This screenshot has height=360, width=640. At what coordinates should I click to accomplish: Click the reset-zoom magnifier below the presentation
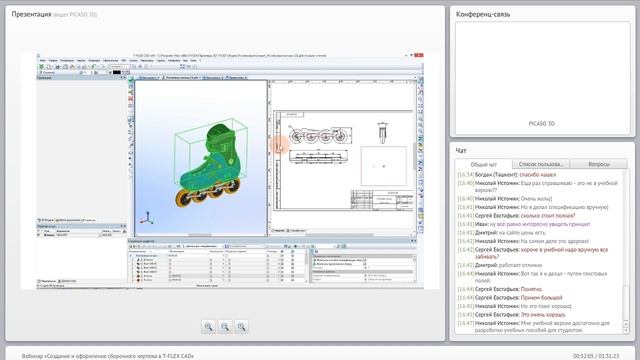tap(242, 327)
